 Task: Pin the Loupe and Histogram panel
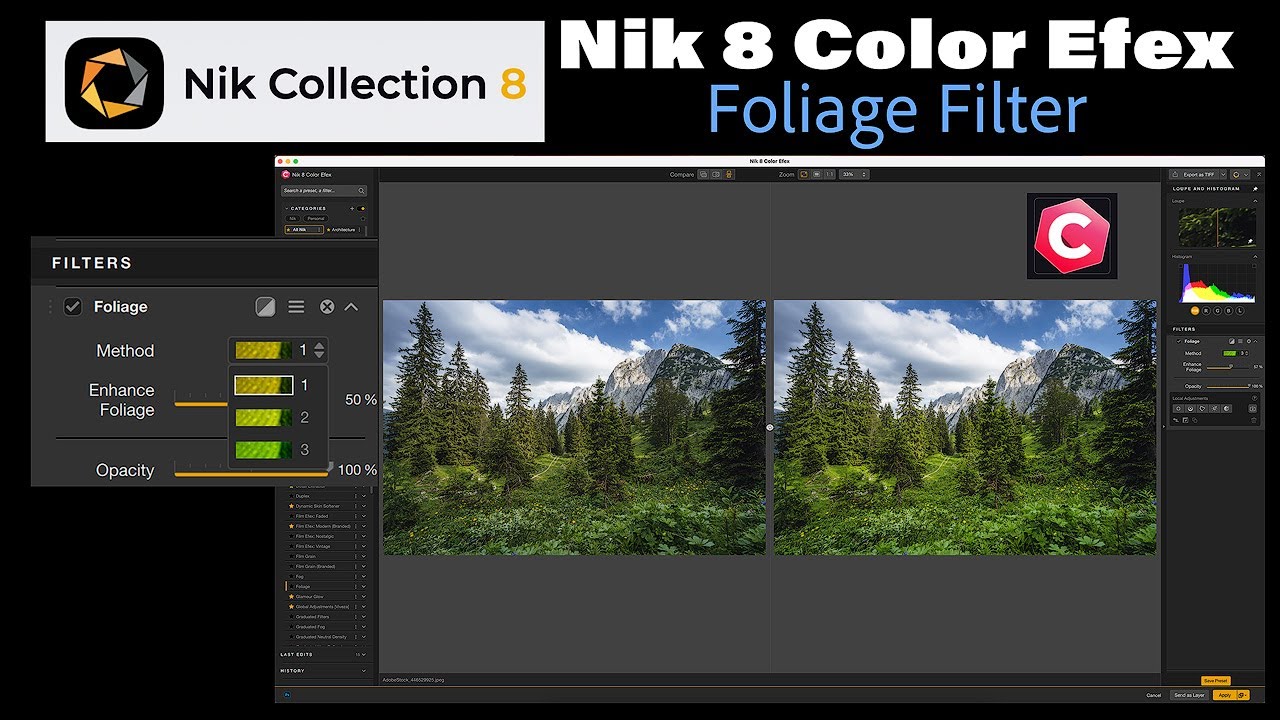pos(1255,189)
